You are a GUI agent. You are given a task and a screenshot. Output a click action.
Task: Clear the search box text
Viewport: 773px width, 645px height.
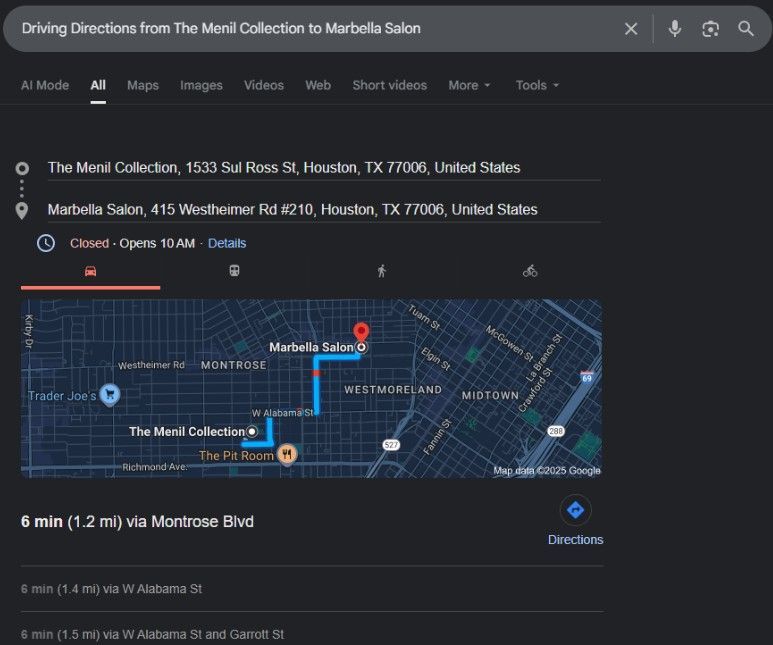tap(631, 29)
